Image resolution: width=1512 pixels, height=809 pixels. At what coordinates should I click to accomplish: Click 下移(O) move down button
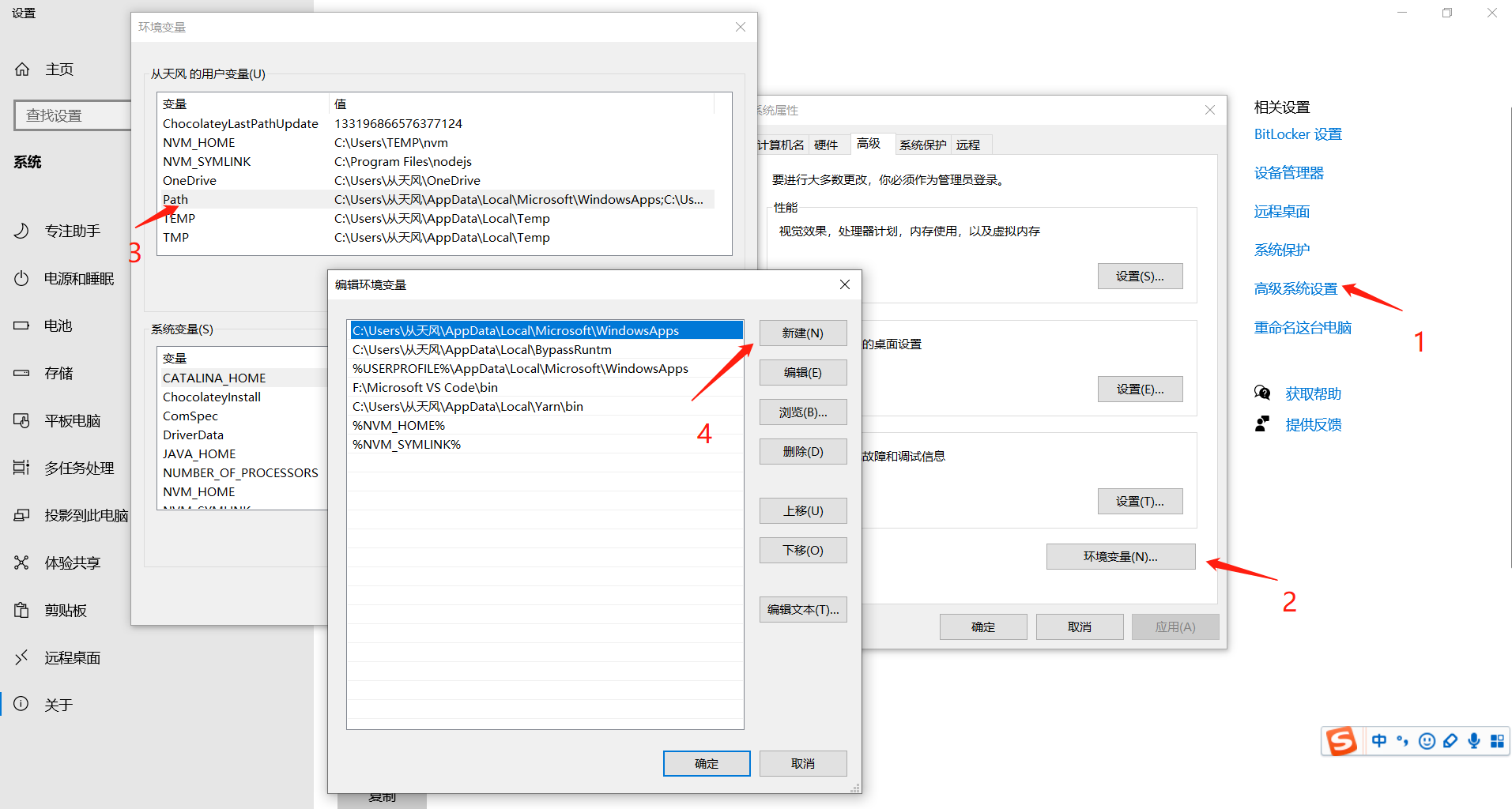803,551
